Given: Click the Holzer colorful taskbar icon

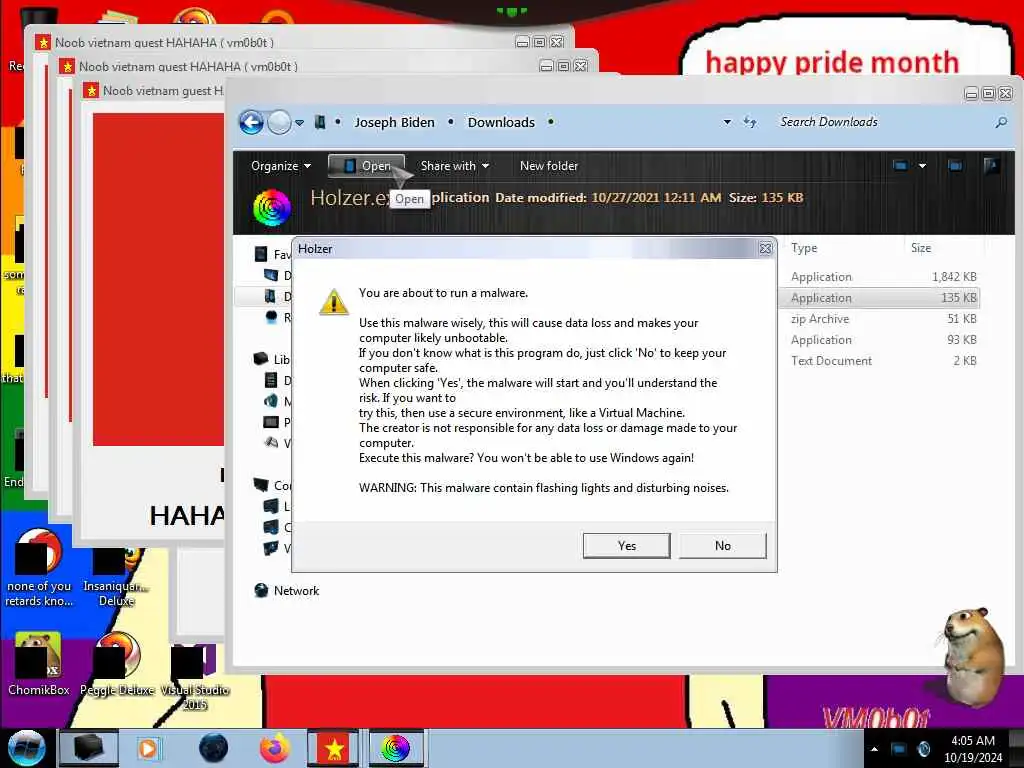Looking at the screenshot, I should pos(395,748).
